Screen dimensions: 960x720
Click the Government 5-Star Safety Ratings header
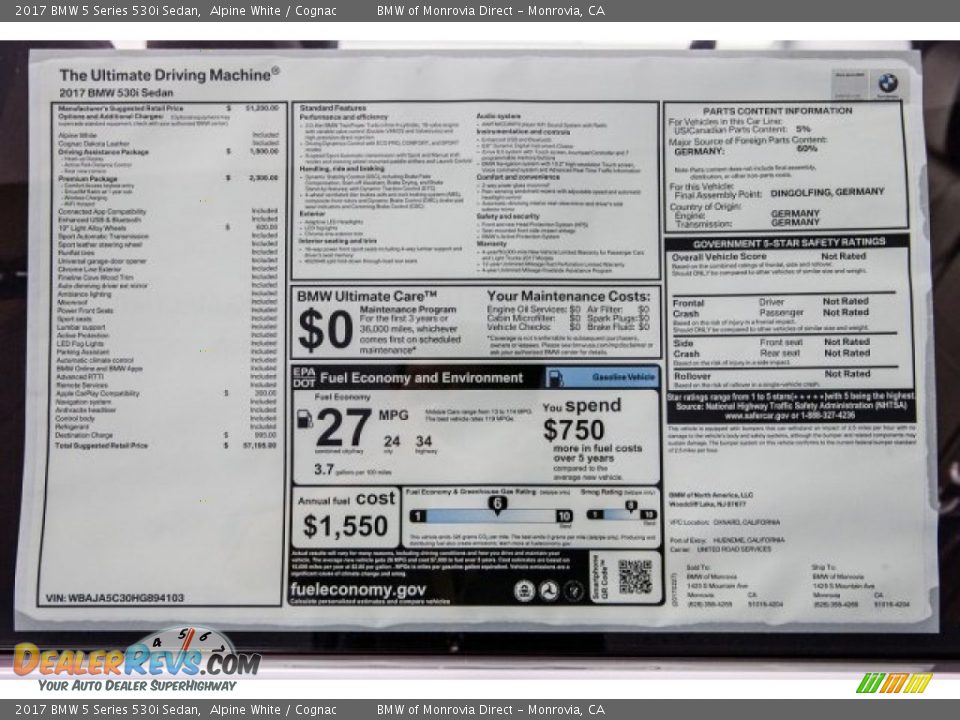tap(789, 242)
